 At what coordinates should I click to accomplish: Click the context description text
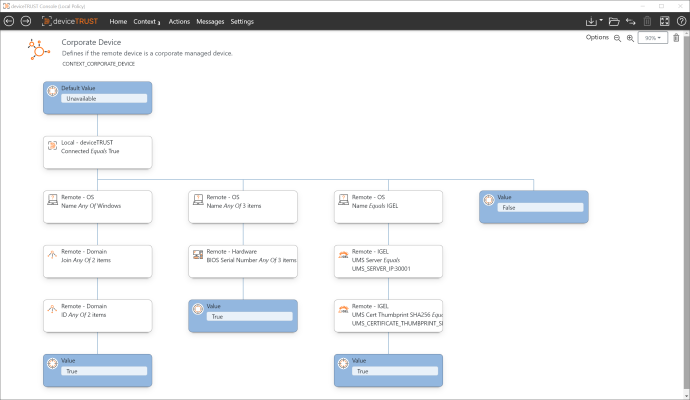pos(147,53)
